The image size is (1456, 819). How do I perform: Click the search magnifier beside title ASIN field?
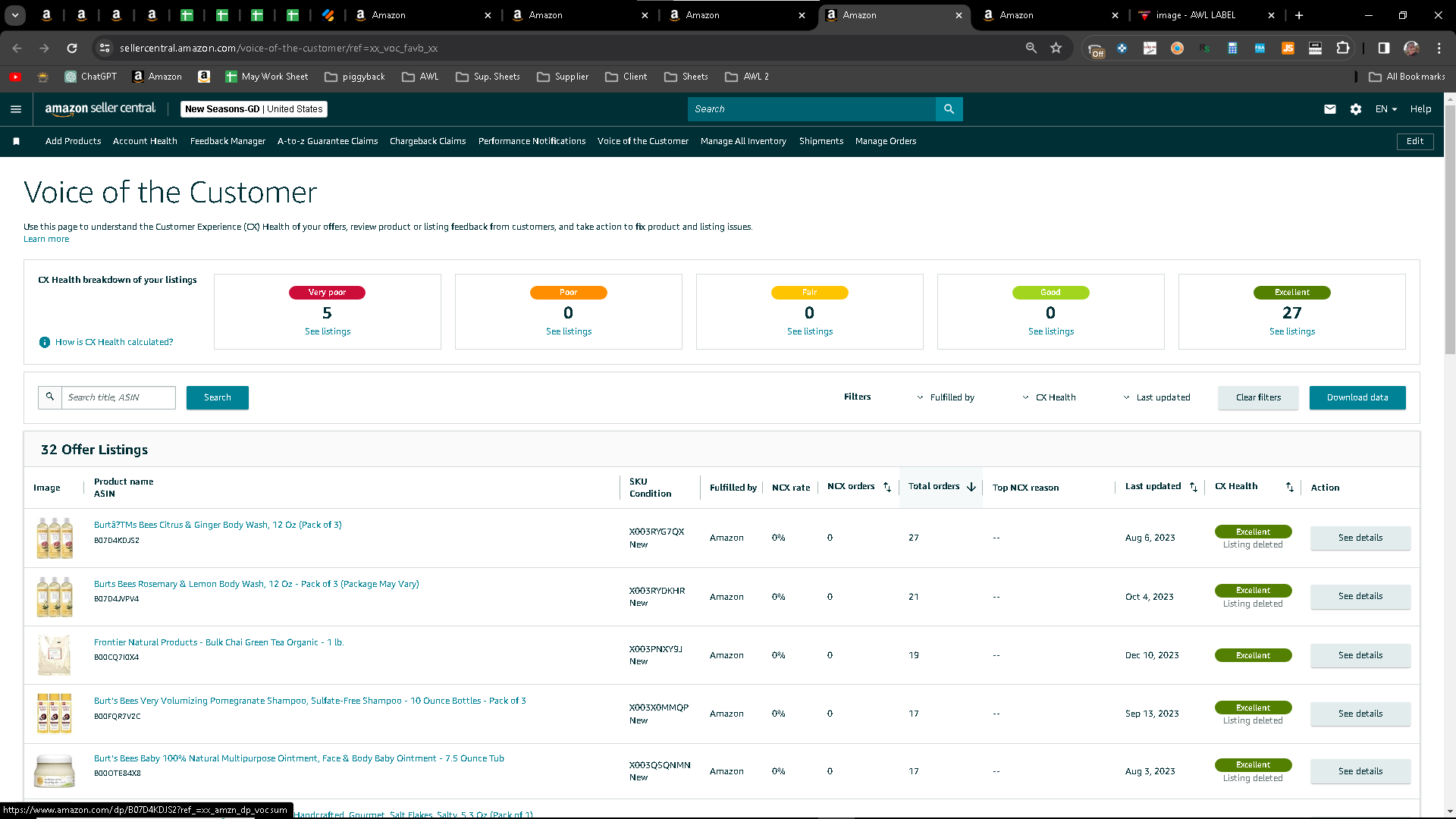point(50,397)
